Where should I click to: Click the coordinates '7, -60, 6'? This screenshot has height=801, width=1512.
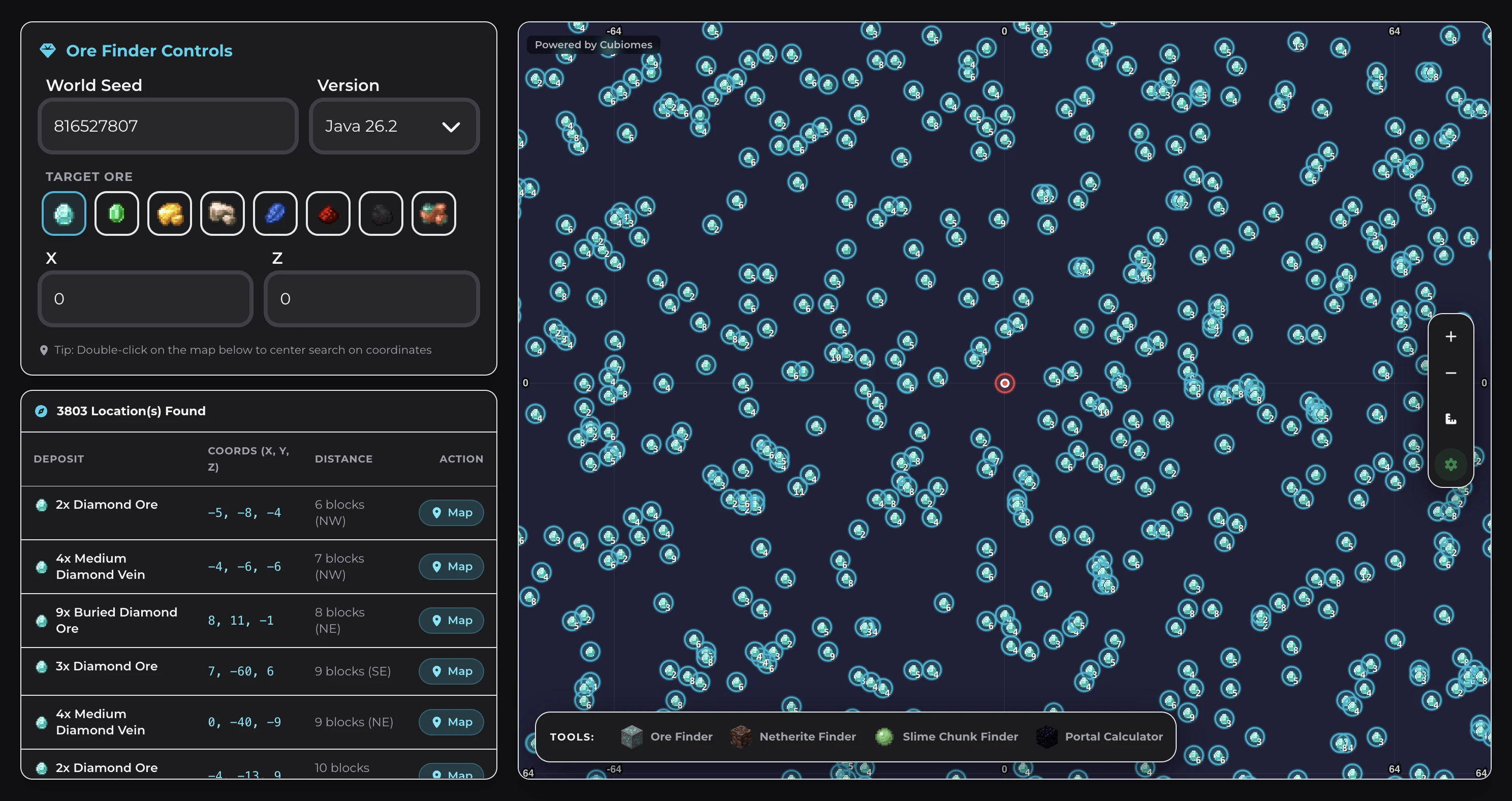(x=241, y=672)
